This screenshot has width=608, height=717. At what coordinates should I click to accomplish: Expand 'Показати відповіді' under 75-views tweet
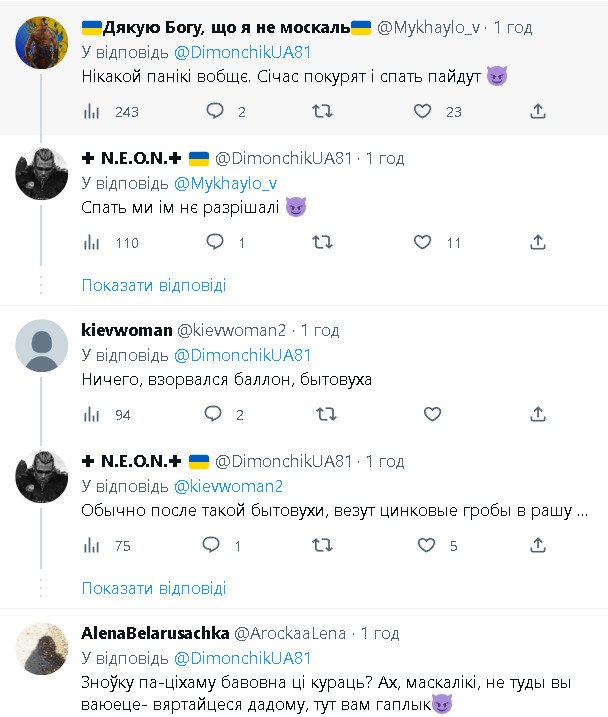coord(154,588)
